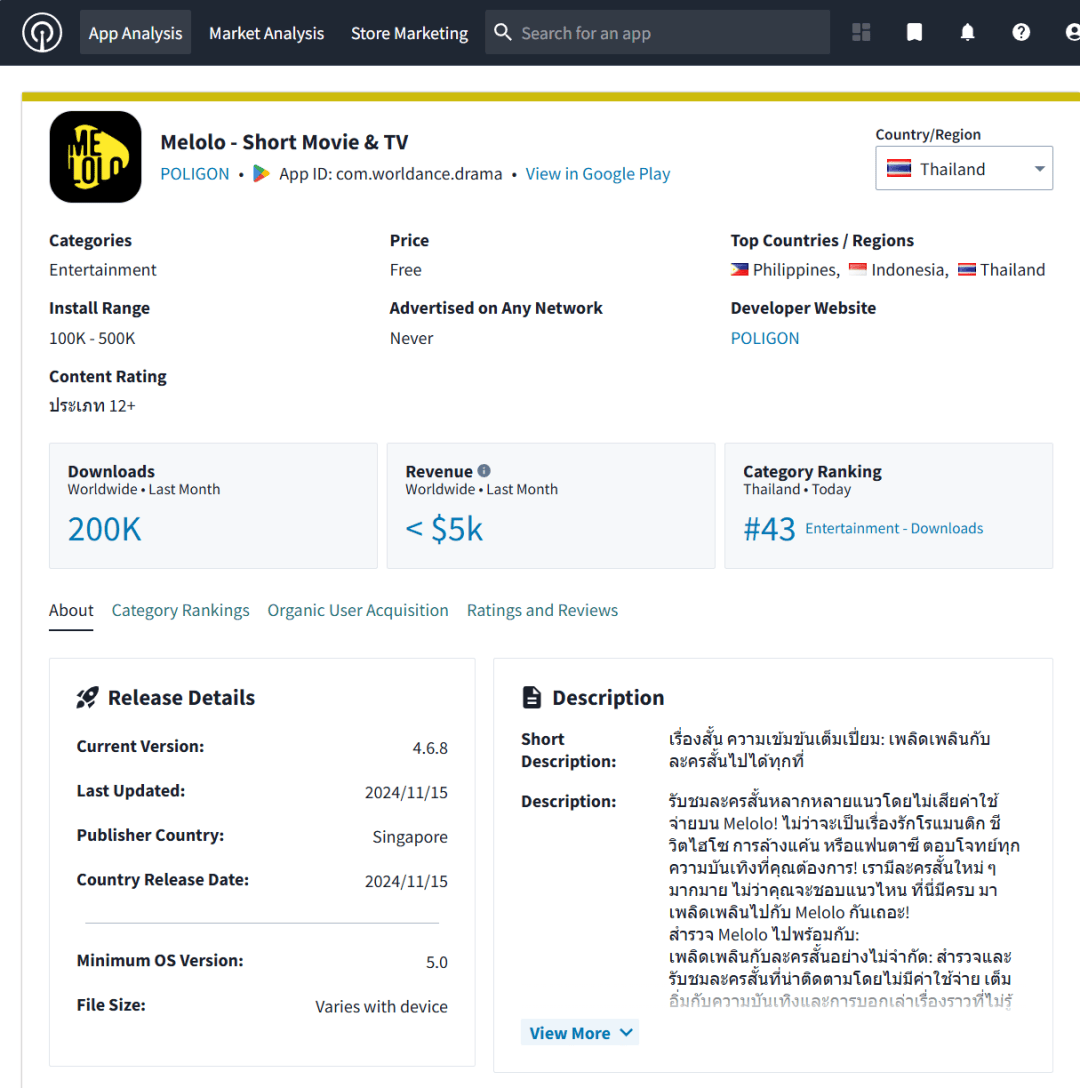Open the POLIGON developer website link
This screenshot has height=1088, width=1080.
pyautogui.click(x=765, y=338)
